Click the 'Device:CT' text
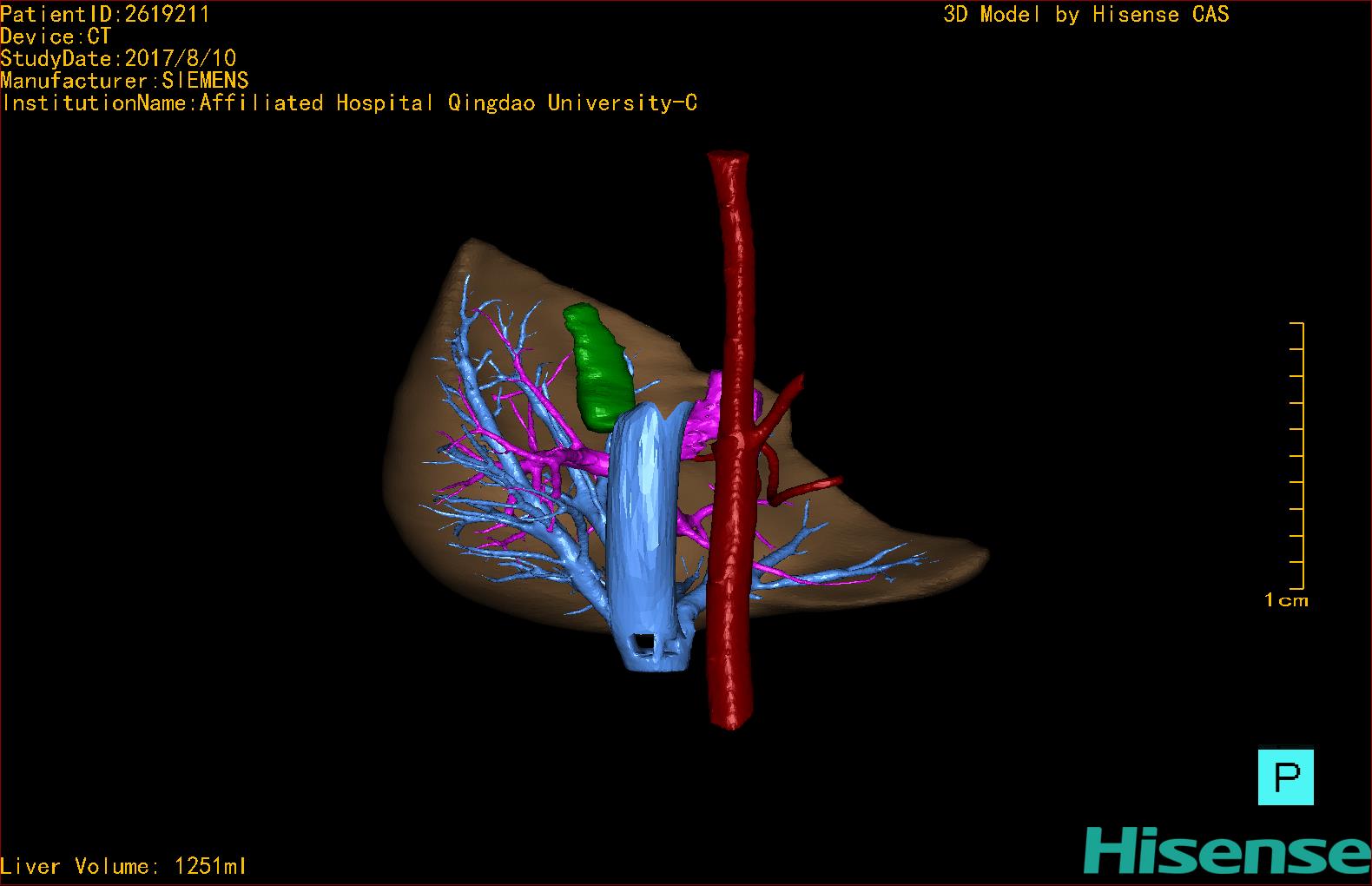 coord(56,36)
